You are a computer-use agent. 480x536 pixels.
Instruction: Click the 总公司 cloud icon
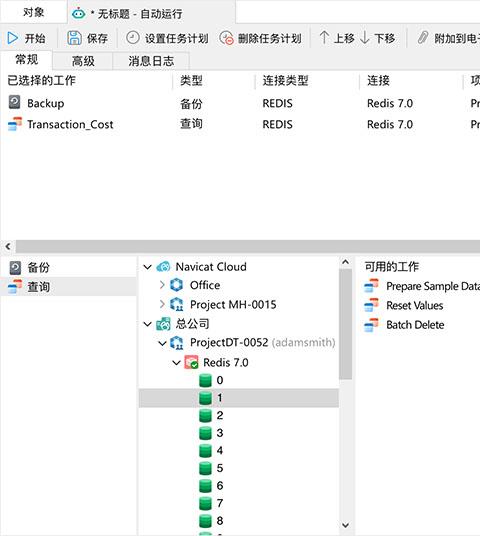pyautogui.click(x=163, y=323)
